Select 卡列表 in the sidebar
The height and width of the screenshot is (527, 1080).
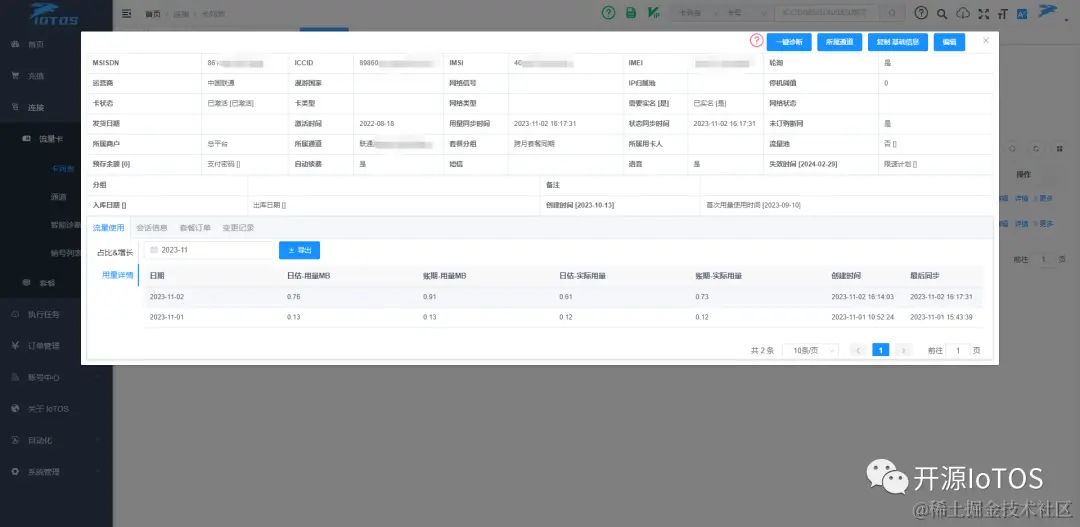click(63, 168)
